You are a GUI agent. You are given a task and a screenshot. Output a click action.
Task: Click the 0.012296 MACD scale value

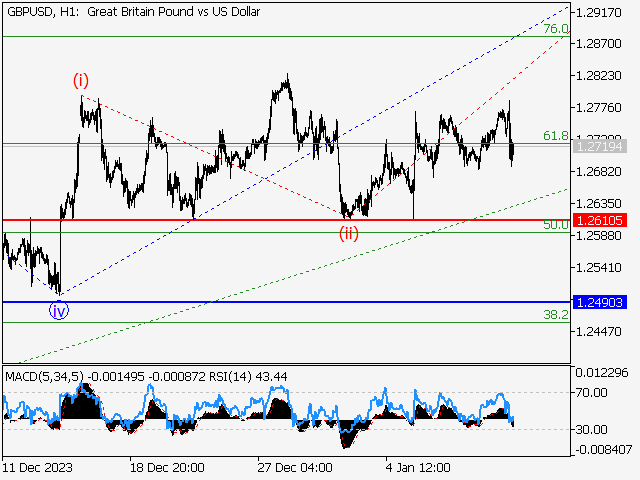point(602,372)
